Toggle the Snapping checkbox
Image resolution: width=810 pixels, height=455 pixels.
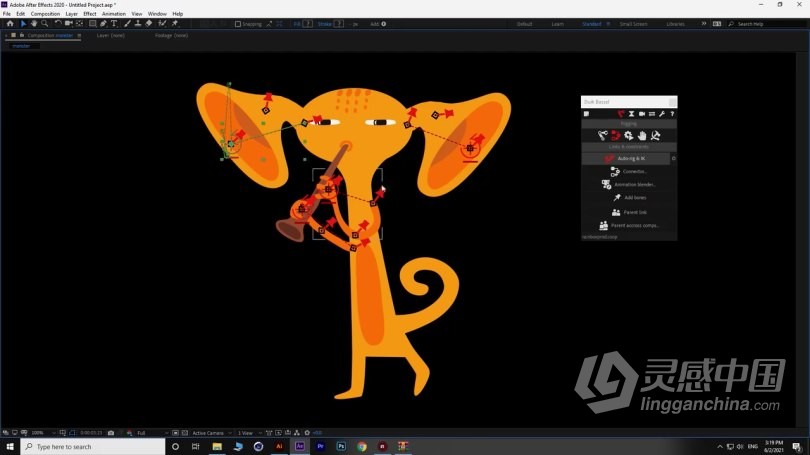click(x=238, y=24)
